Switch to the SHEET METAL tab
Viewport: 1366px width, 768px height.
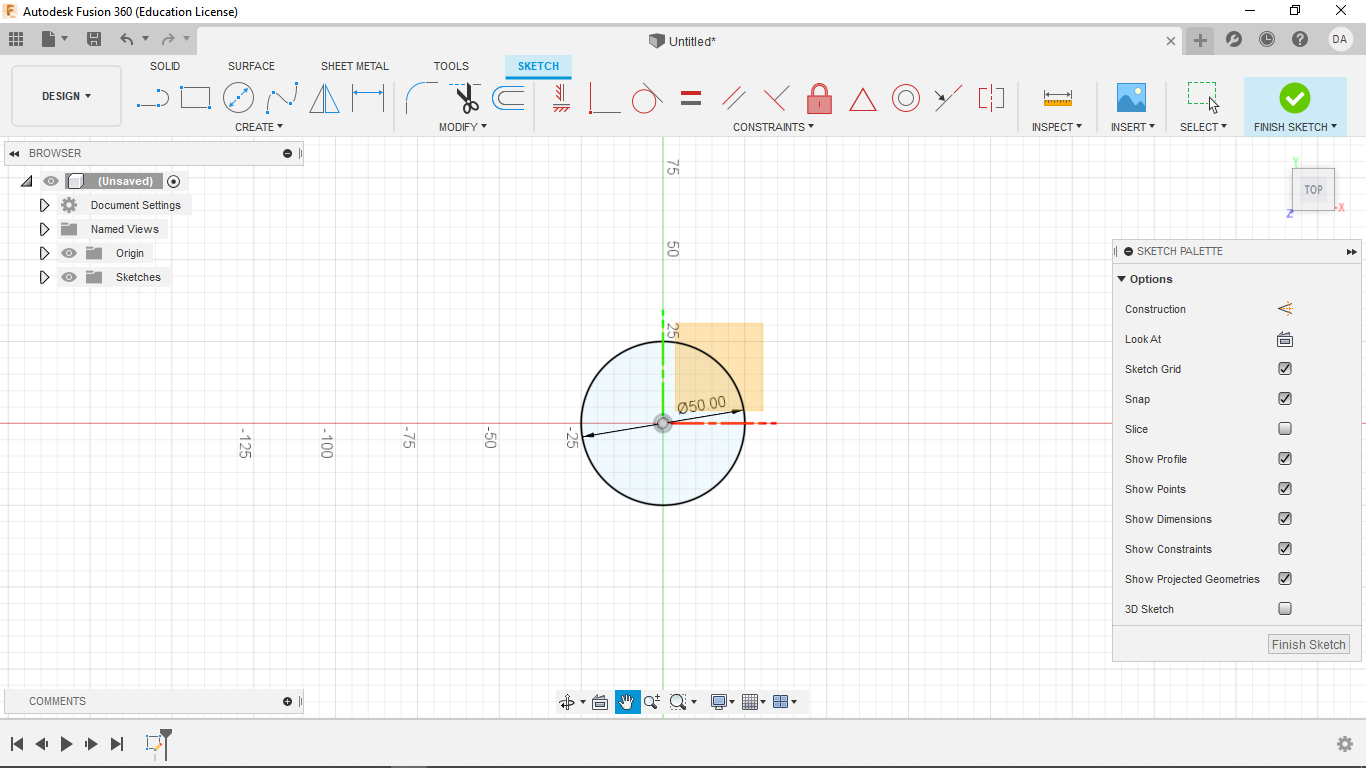(354, 66)
